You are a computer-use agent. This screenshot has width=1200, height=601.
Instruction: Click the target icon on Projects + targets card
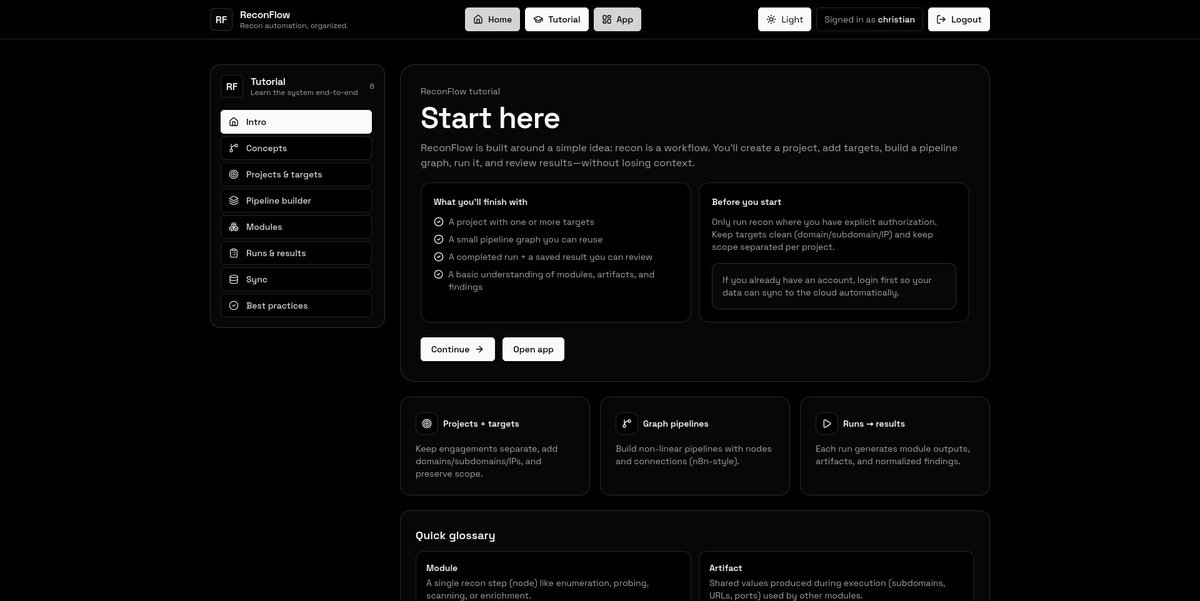[x=427, y=423]
